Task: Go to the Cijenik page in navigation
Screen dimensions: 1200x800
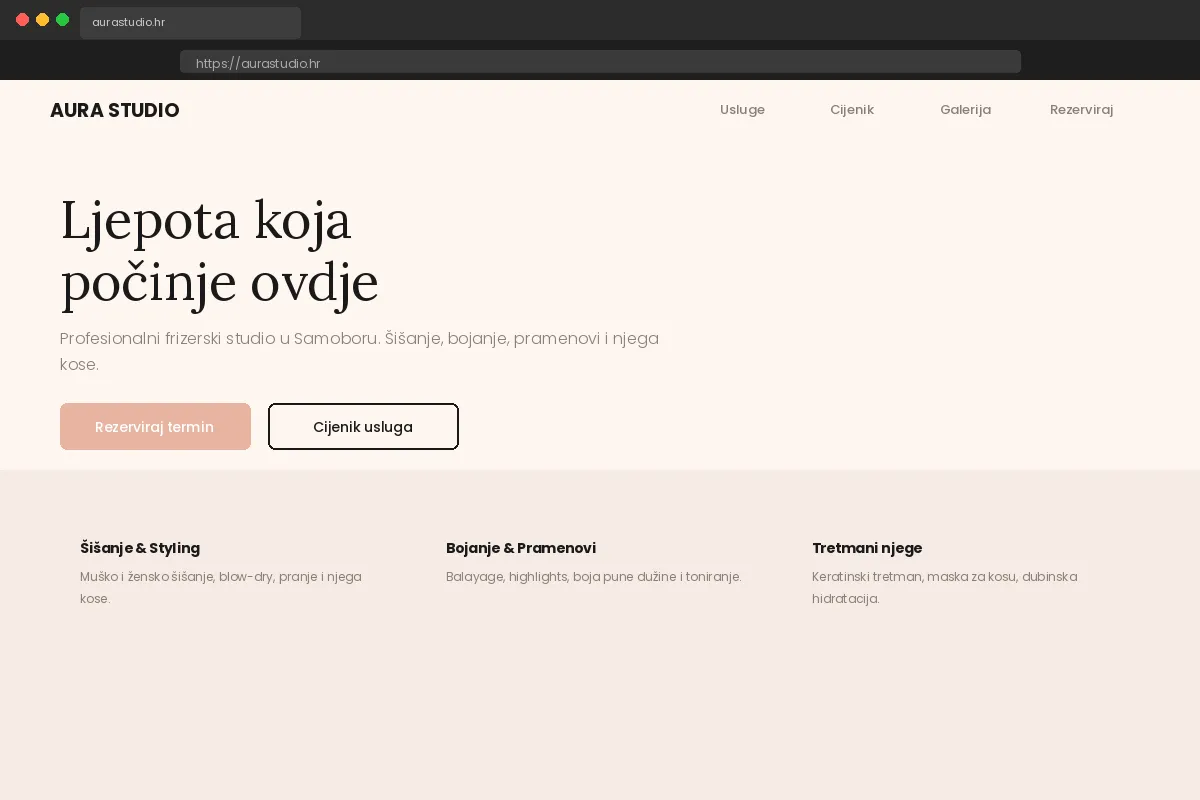Action: pos(851,110)
